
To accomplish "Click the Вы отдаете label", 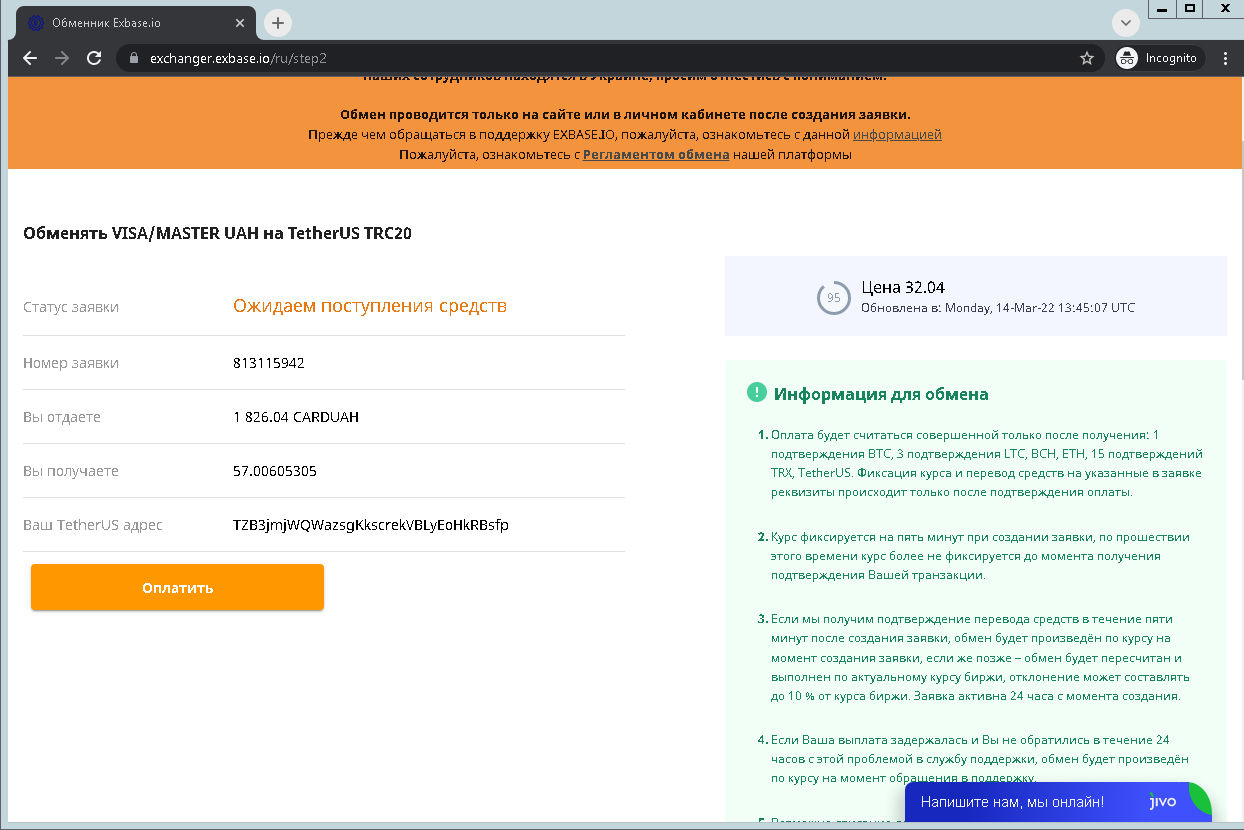I will [x=62, y=417].
